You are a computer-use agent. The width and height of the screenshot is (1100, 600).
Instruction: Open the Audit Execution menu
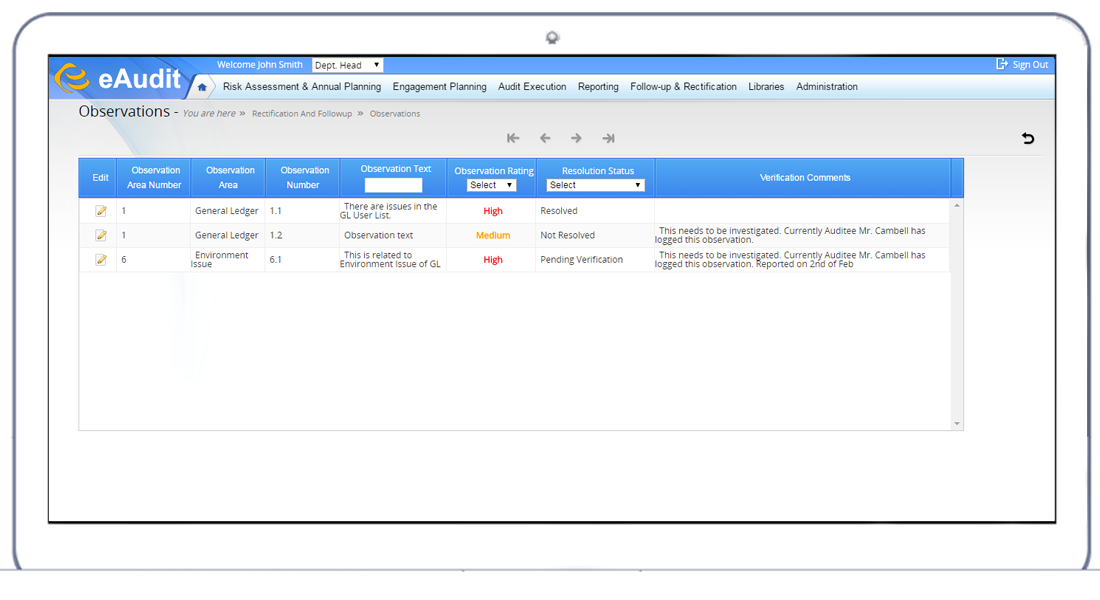click(x=532, y=87)
